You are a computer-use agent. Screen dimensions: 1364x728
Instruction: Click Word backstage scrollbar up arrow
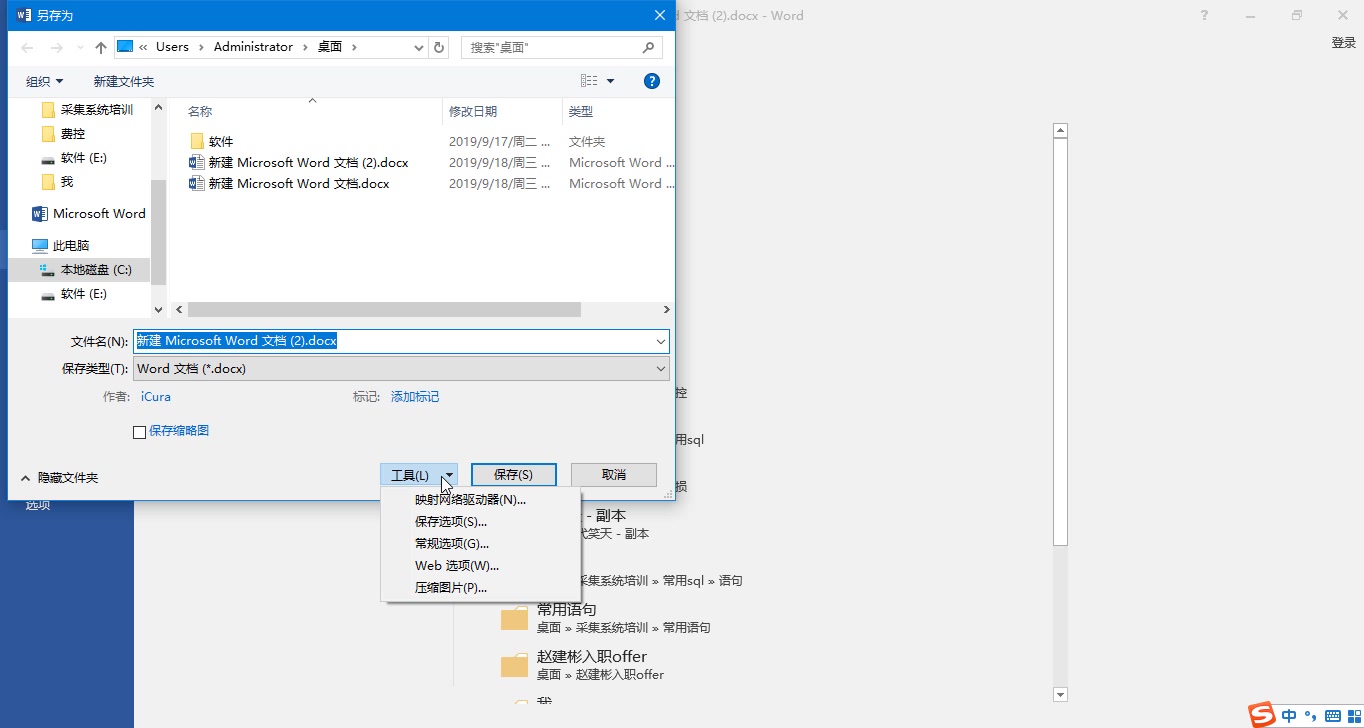(x=1061, y=131)
